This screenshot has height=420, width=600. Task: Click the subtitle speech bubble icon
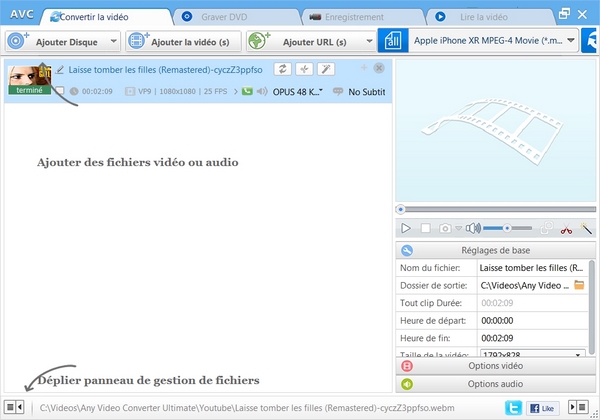pos(338,91)
